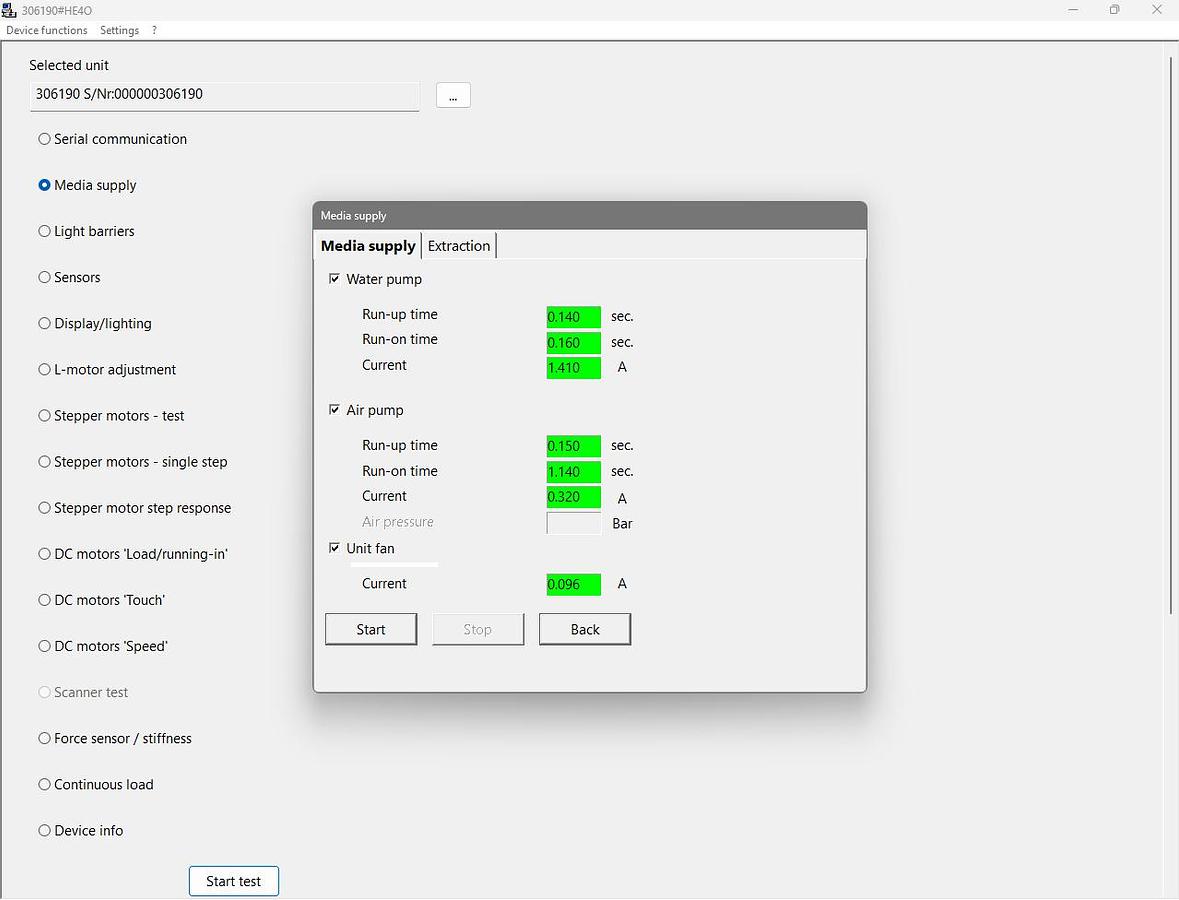Choose the Light barriers test option
The width and height of the screenshot is (1179, 900).
tap(44, 231)
